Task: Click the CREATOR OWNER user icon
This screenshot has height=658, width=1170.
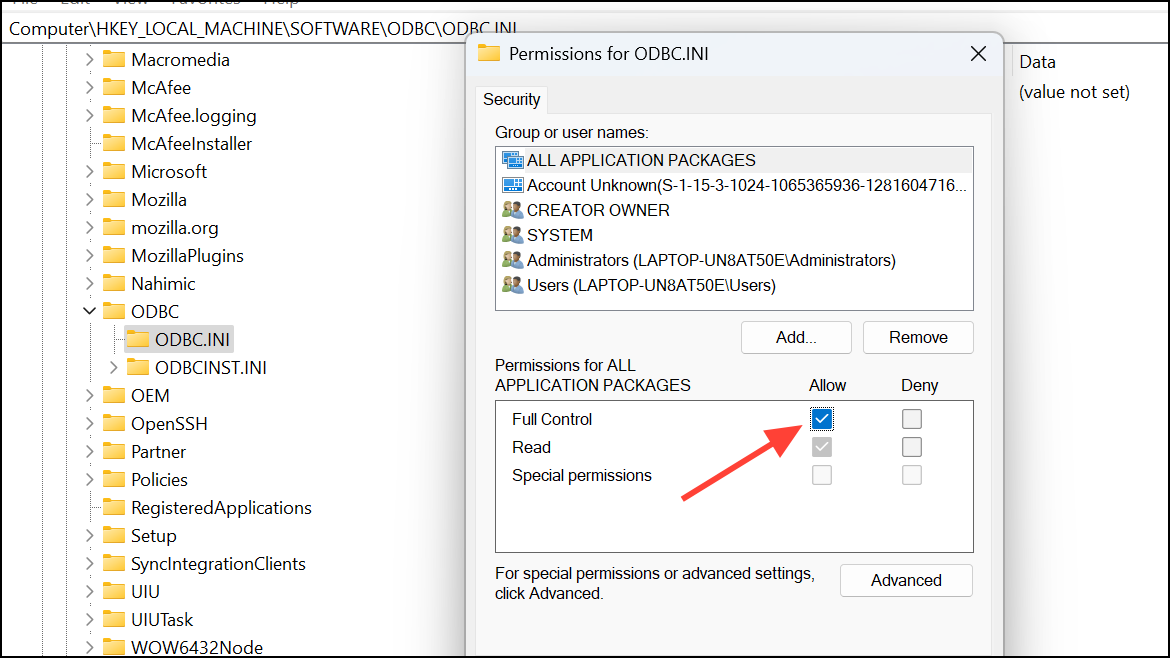Action: pos(512,209)
